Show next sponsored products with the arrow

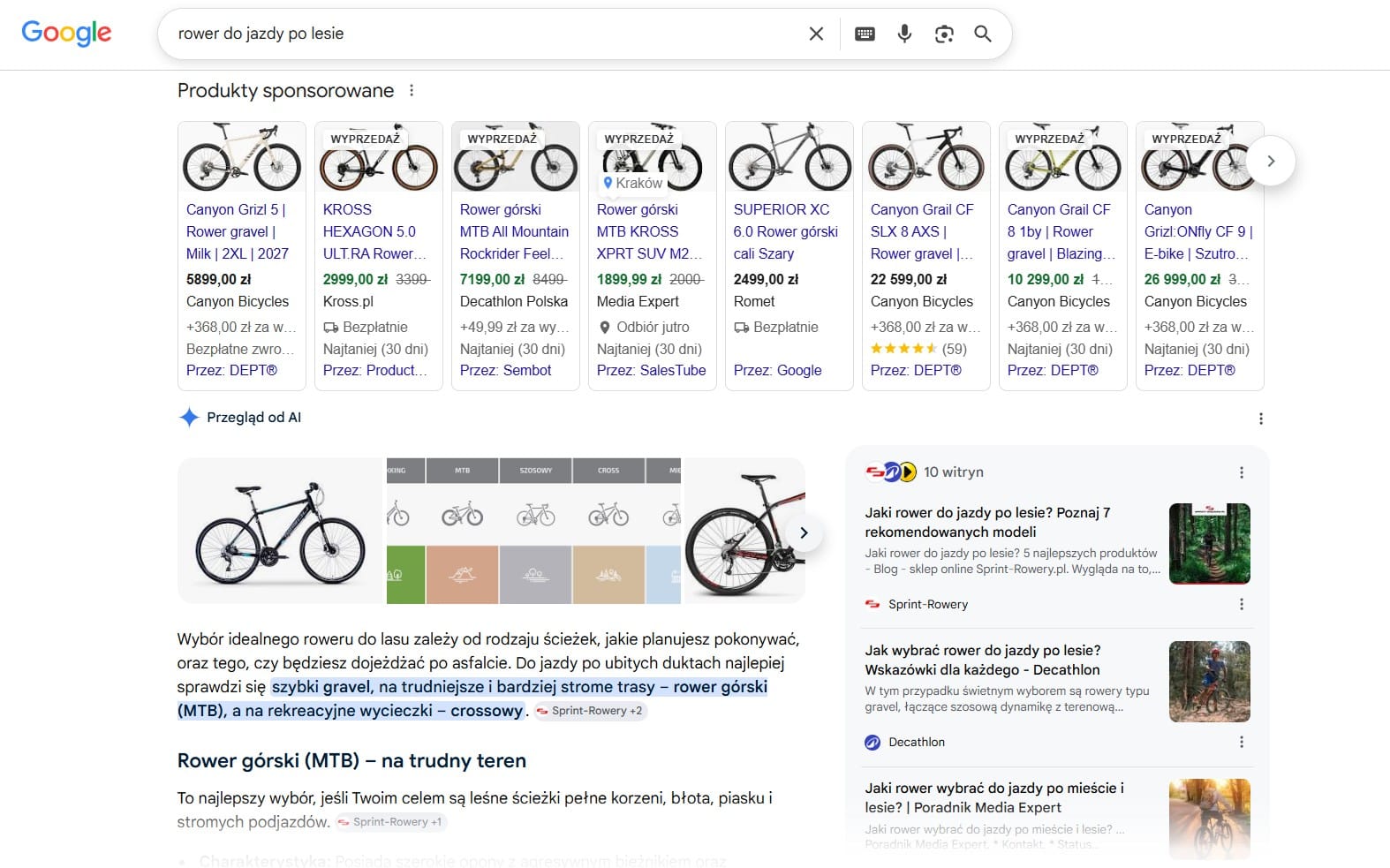[1271, 161]
